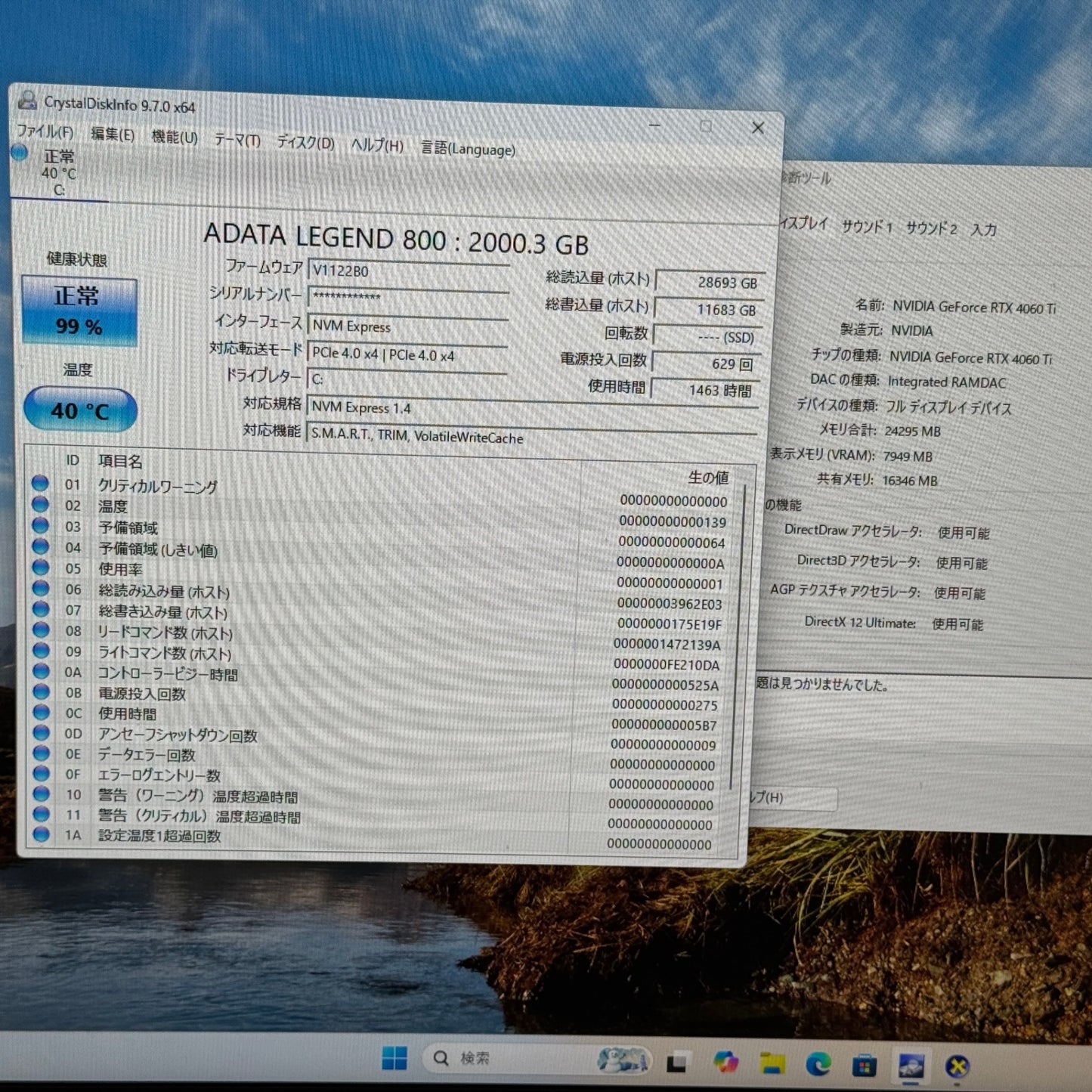Click the 24295 MB メモリ合計 value
The image size is (1092, 1092).
[912, 432]
